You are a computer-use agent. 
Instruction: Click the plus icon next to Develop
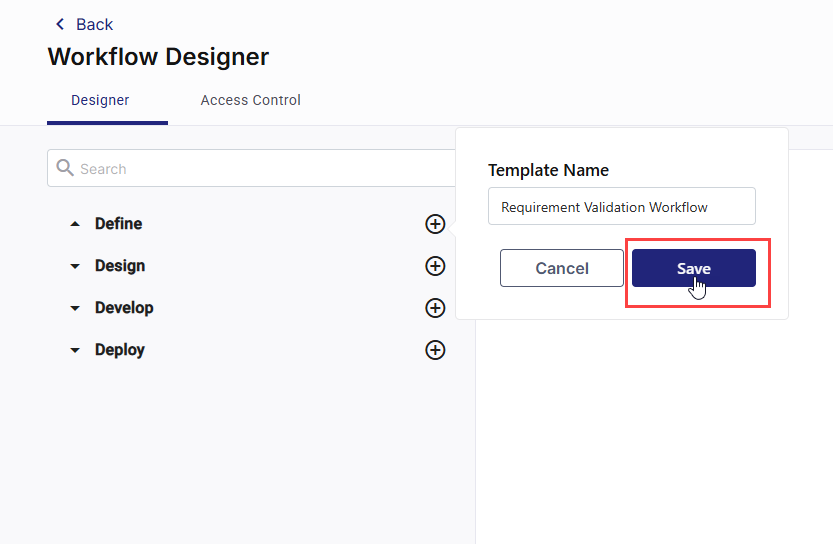(x=435, y=308)
